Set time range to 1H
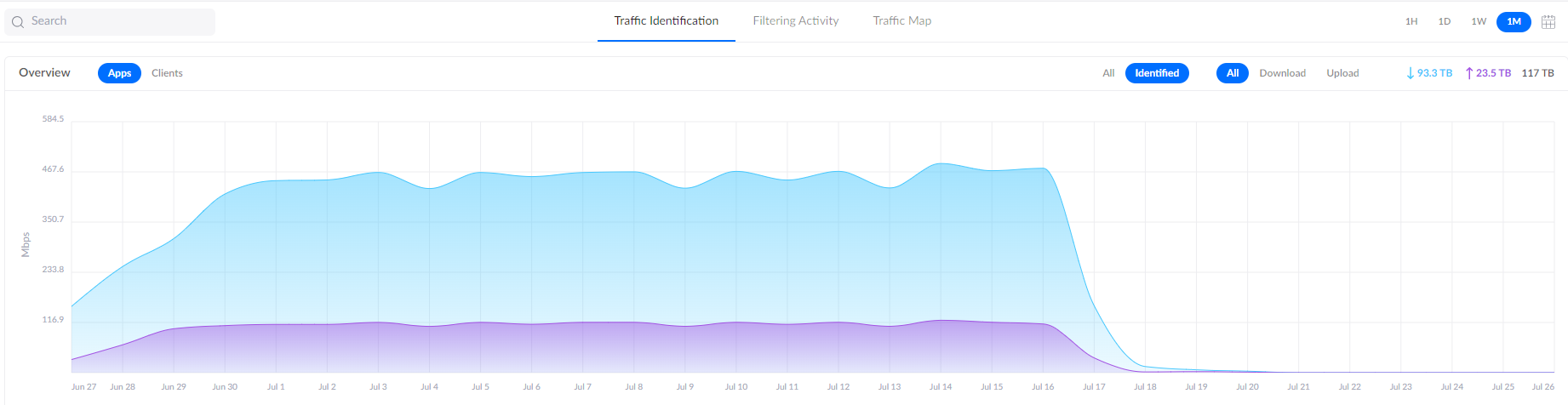This screenshot has width=1568, height=405. click(1411, 22)
